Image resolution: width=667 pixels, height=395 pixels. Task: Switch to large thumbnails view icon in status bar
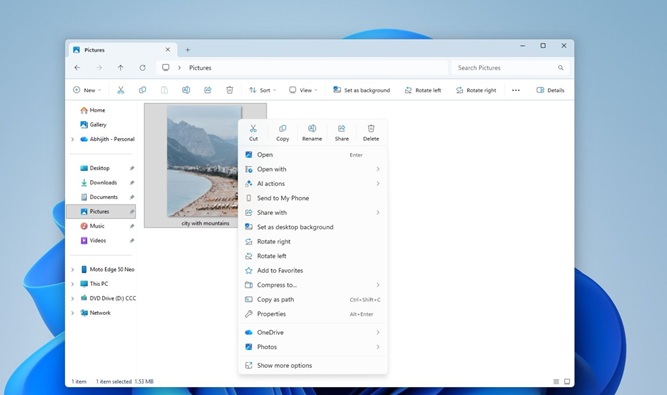point(567,381)
